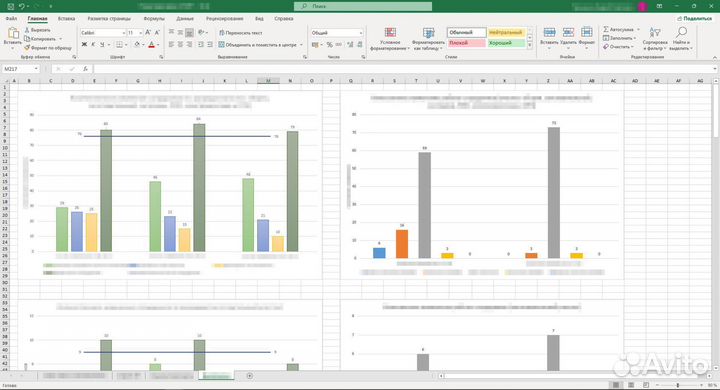Click the search box in title bar
Viewport: 720px width, 390px height.
[x=363, y=6]
